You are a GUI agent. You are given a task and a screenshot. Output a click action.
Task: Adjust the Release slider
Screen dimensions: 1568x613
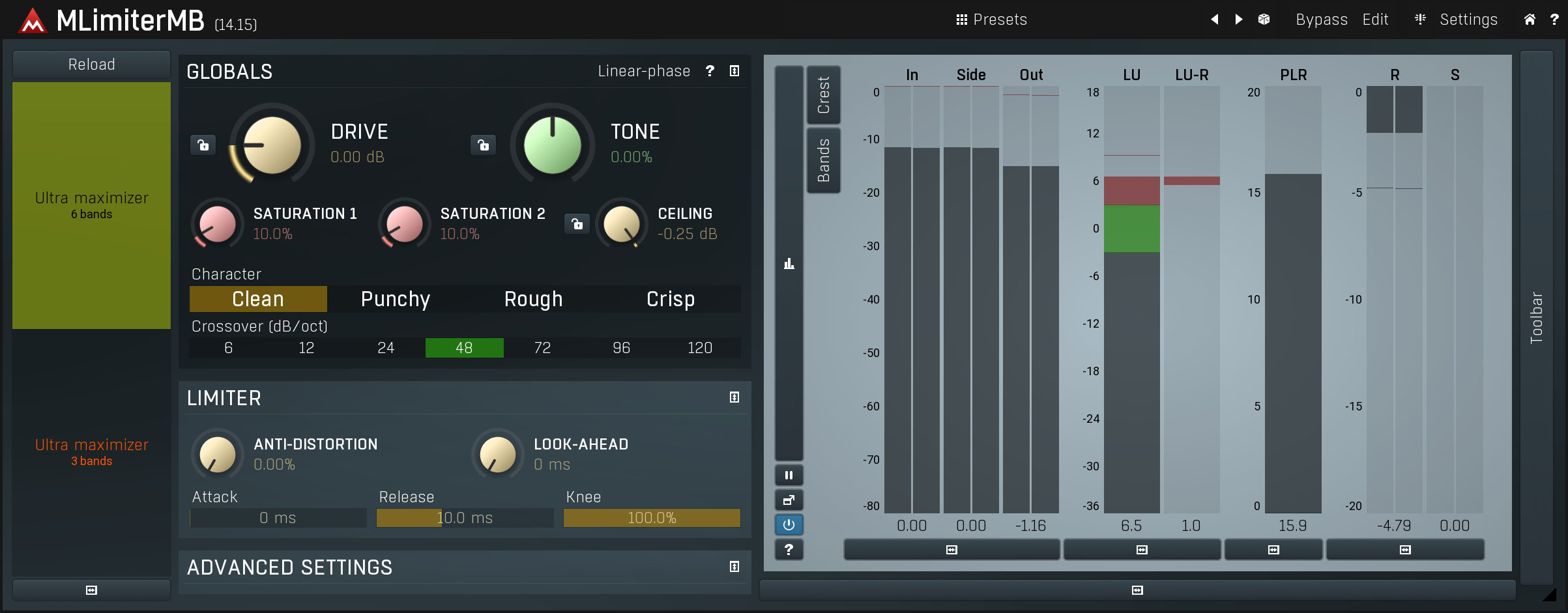(x=464, y=517)
